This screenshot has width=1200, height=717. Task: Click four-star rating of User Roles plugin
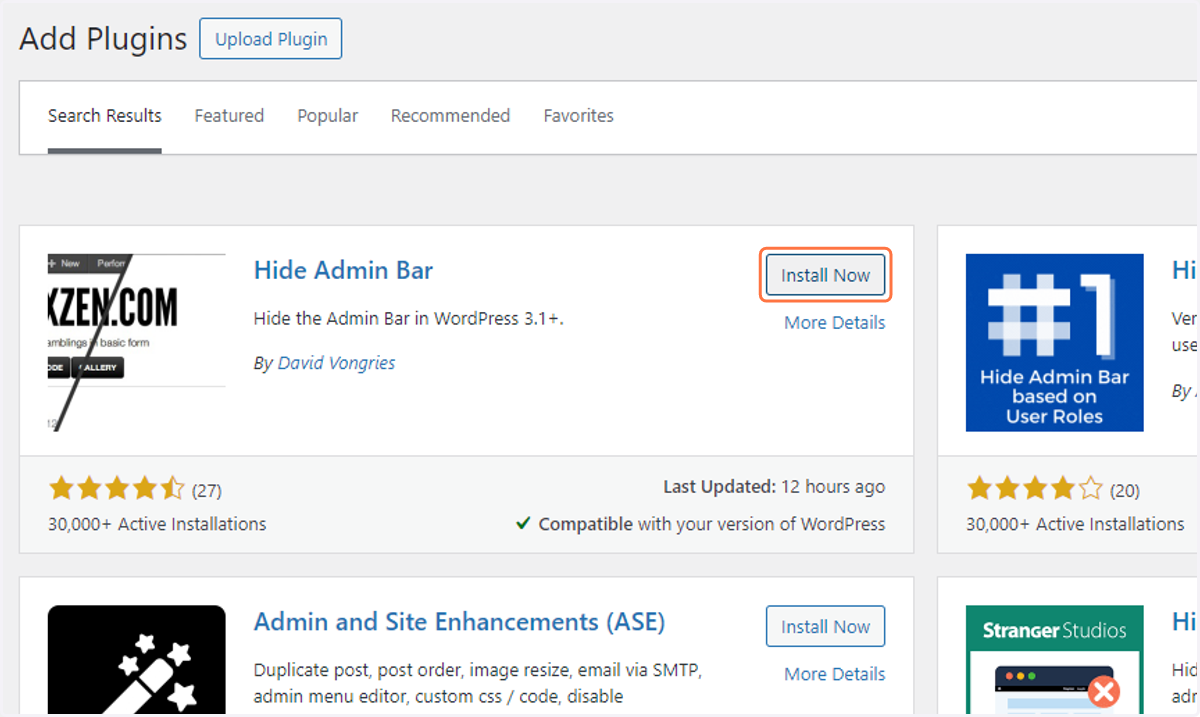pos(1034,489)
